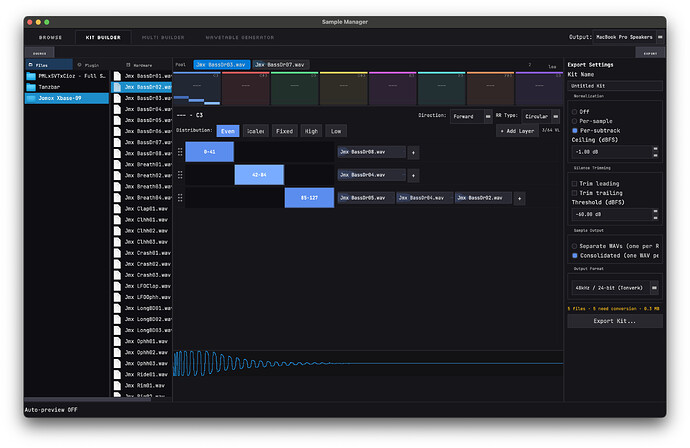Increase the Threshold dBFS value
The height and width of the screenshot is (448, 690).
pyautogui.click(x=655, y=212)
